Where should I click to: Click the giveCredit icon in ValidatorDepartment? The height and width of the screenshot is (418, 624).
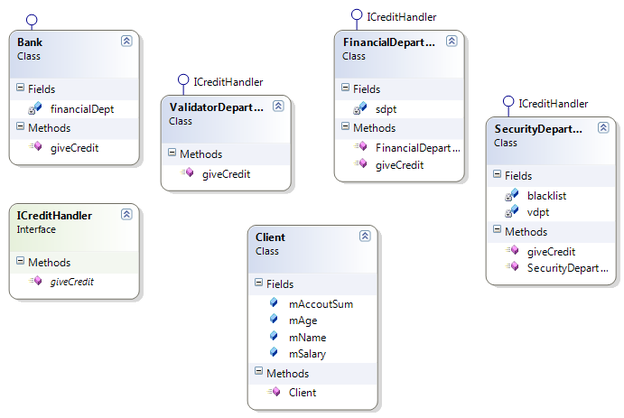pos(186,173)
